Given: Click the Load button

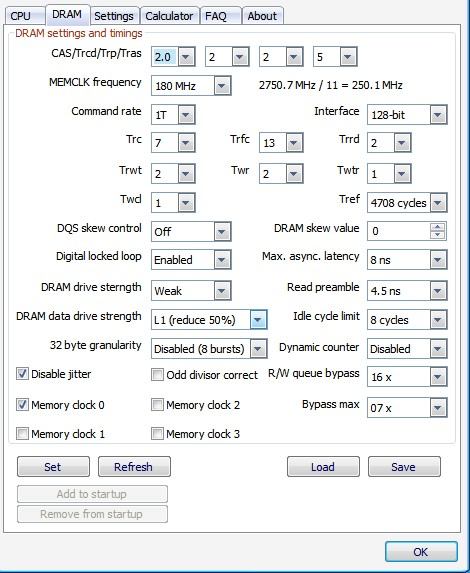Looking at the screenshot, I should point(323,467).
